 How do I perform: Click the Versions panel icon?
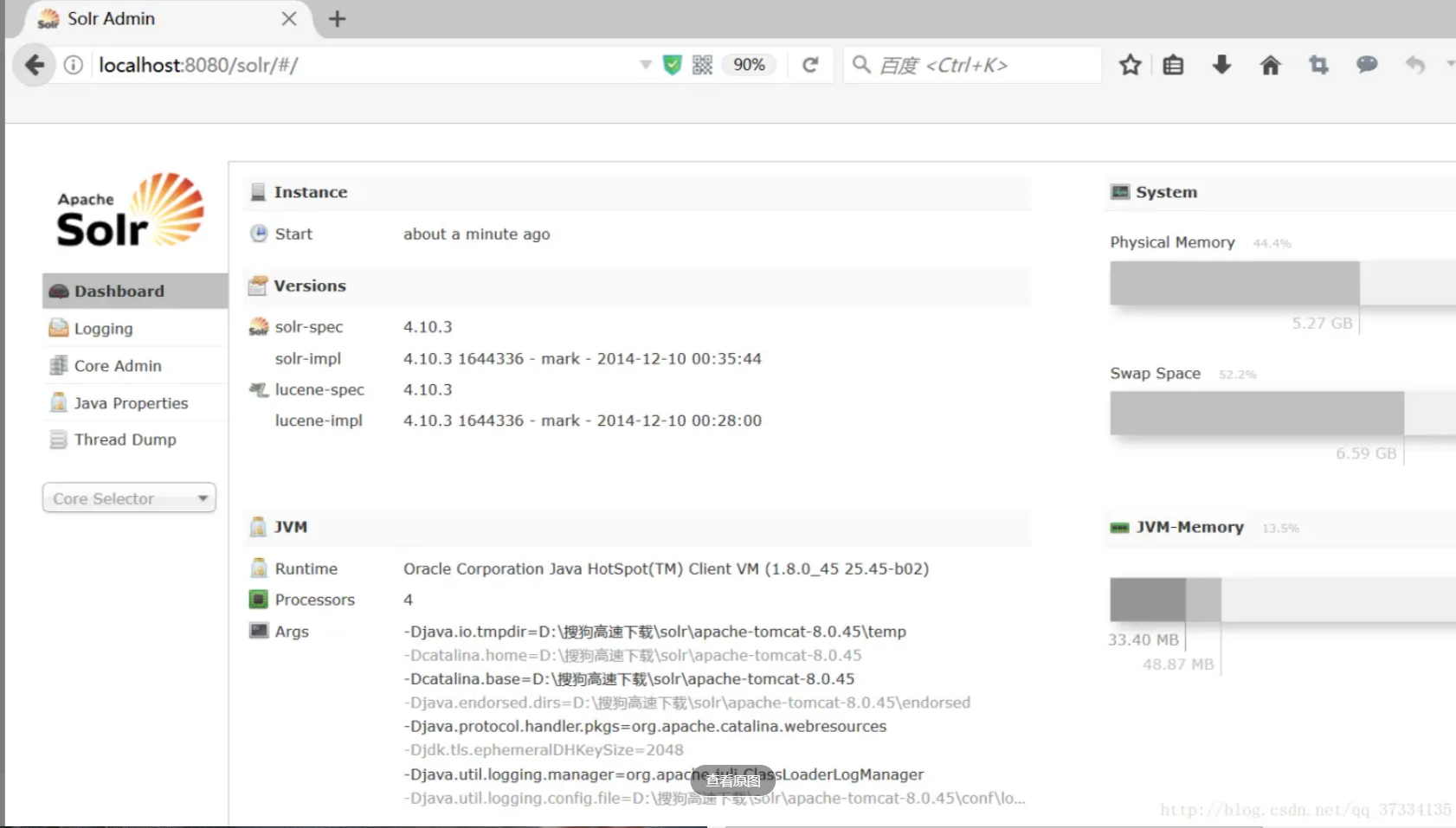click(x=257, y=285)
